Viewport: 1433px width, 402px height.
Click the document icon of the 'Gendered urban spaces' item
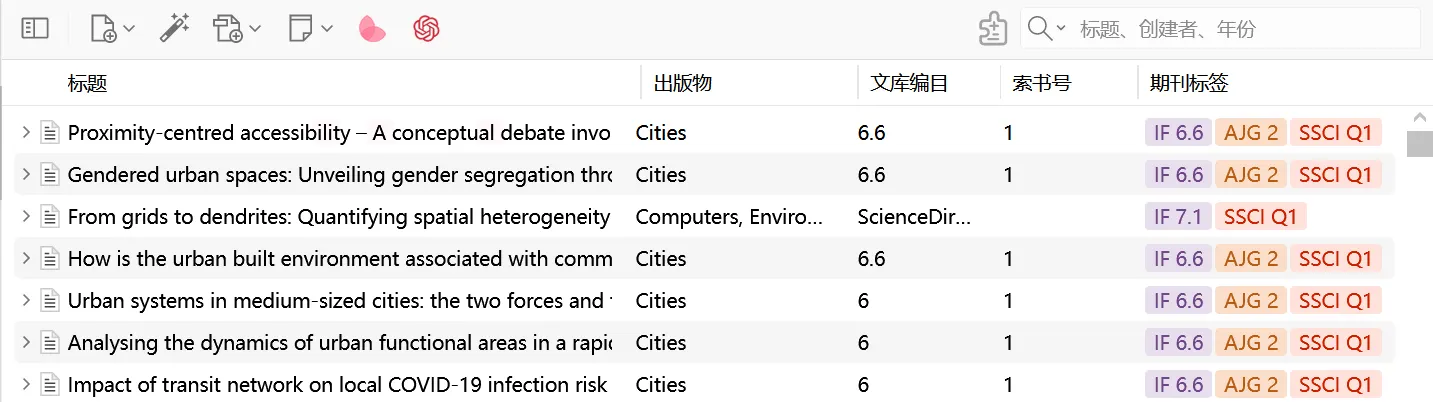coord(50,175)
